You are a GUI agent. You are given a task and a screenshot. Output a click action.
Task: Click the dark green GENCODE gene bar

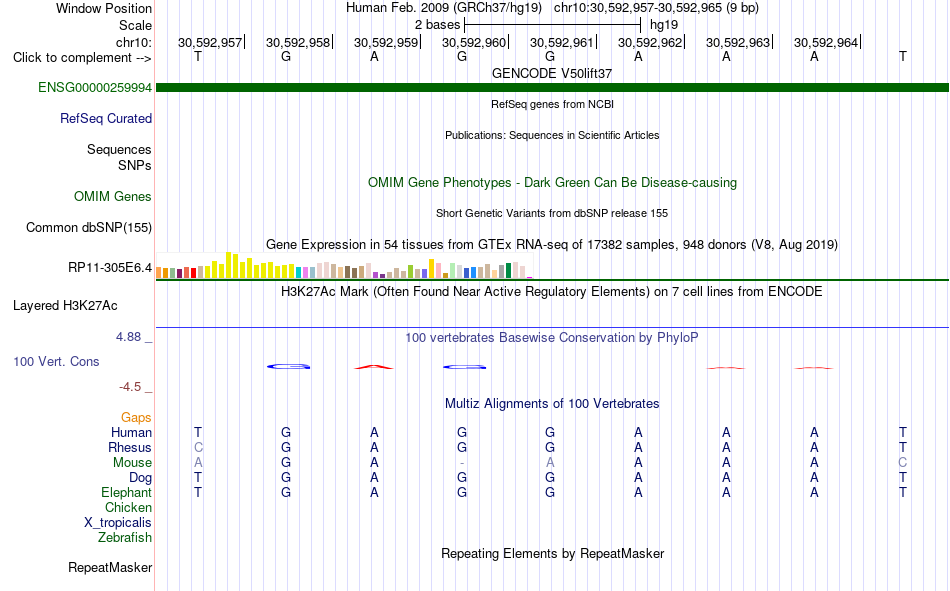click(x=552, y=87)
